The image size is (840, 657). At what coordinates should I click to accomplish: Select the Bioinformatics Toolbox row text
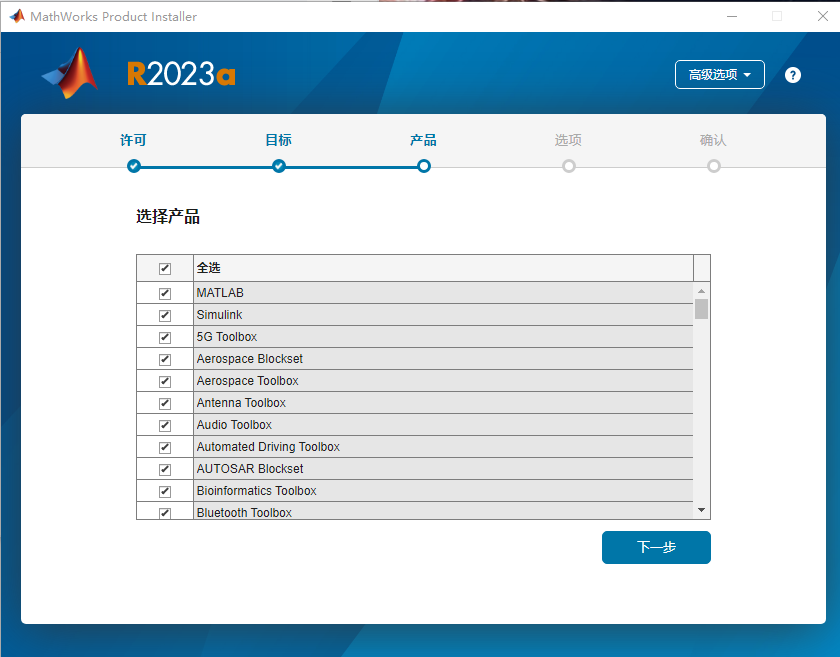coord(257,491)
